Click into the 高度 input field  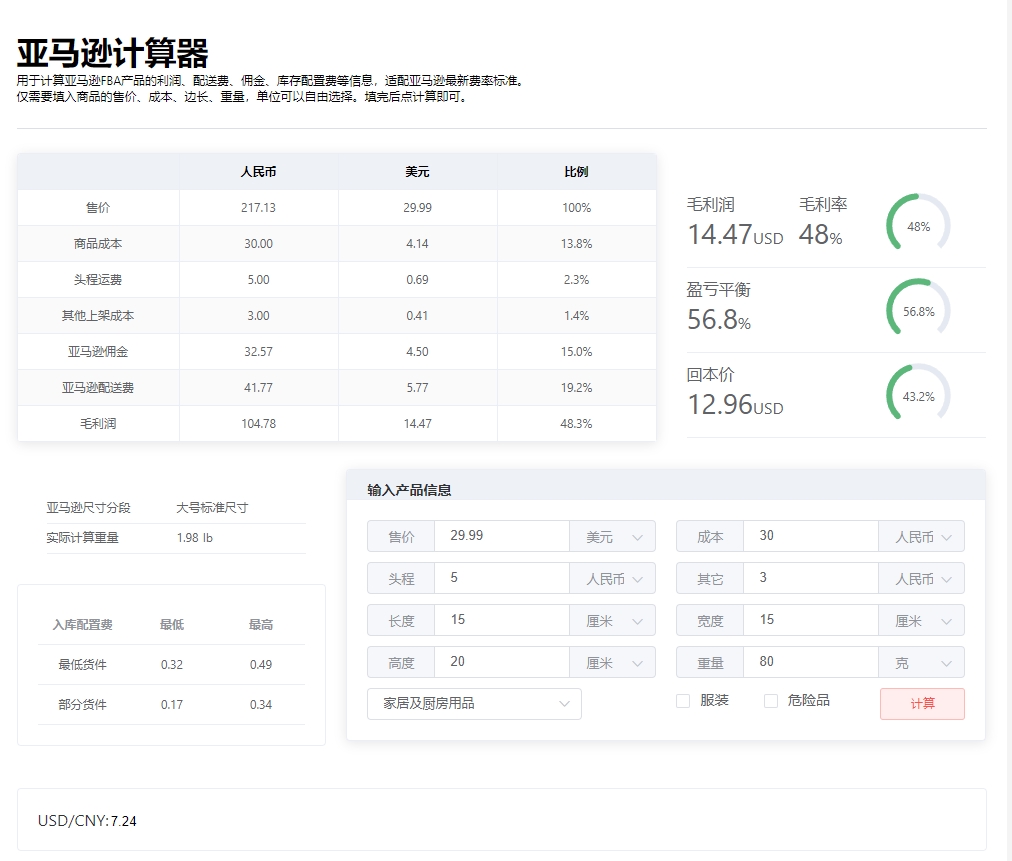502,662
